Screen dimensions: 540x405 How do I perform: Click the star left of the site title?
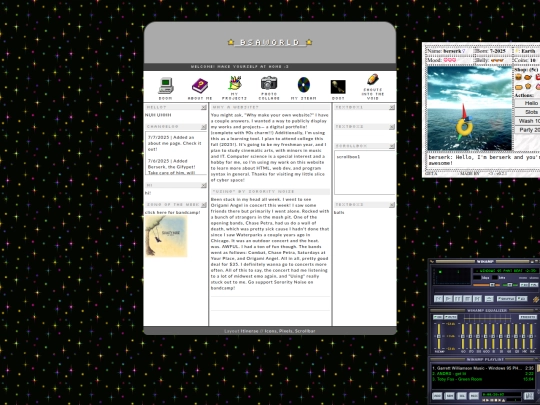[x=231, y=42]
